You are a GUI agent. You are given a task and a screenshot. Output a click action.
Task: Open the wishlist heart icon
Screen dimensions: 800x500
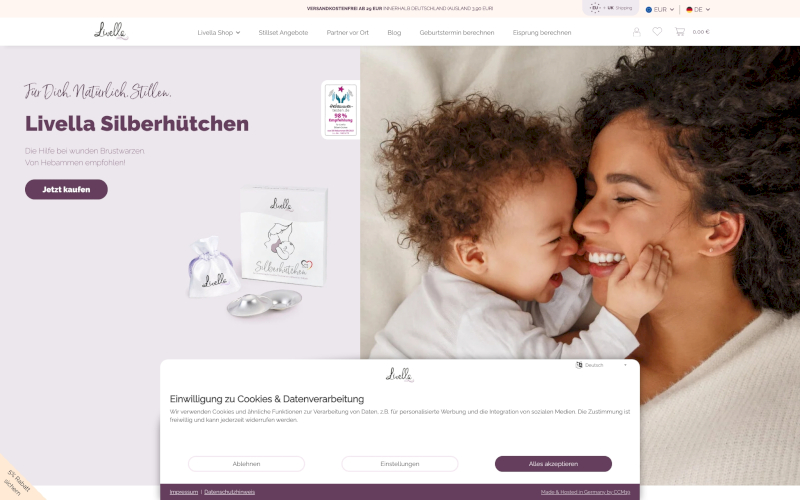pyautogui.click(x=657, y=32)
